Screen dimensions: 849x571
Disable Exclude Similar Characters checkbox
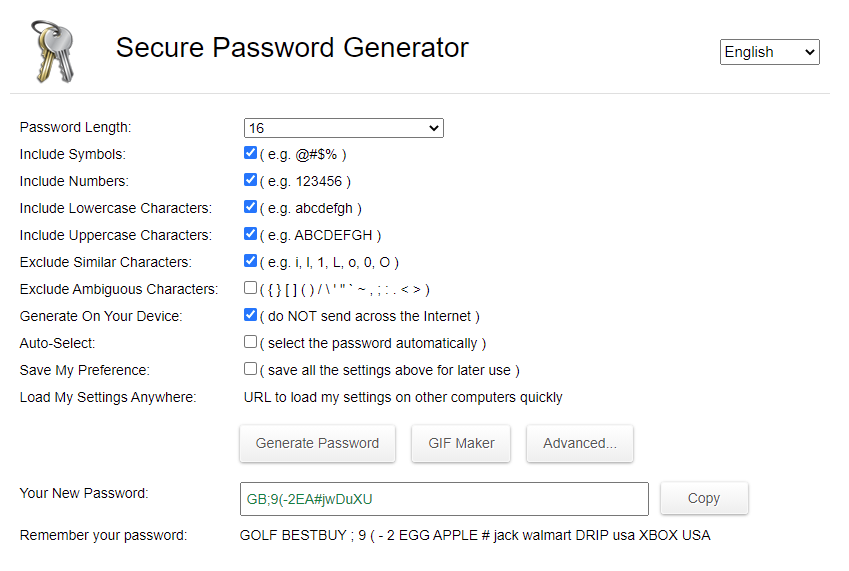tap(250, 261)
